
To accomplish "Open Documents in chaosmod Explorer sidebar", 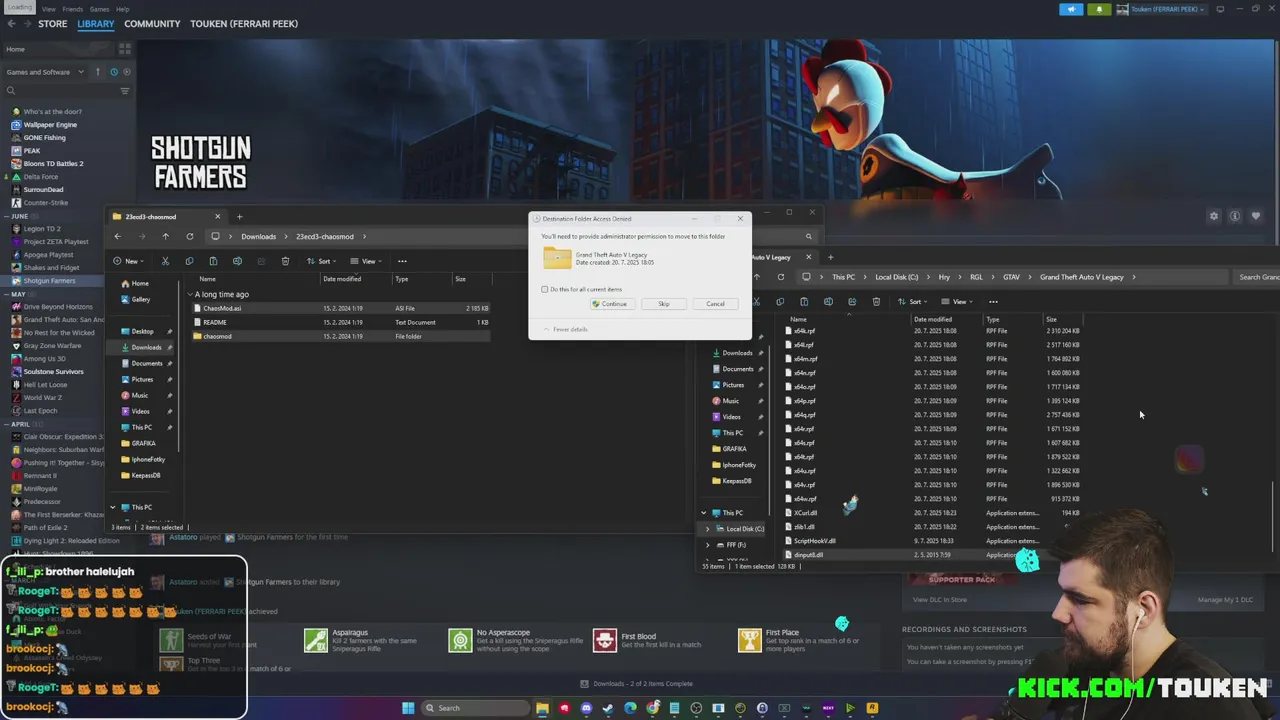I will 147,363.
